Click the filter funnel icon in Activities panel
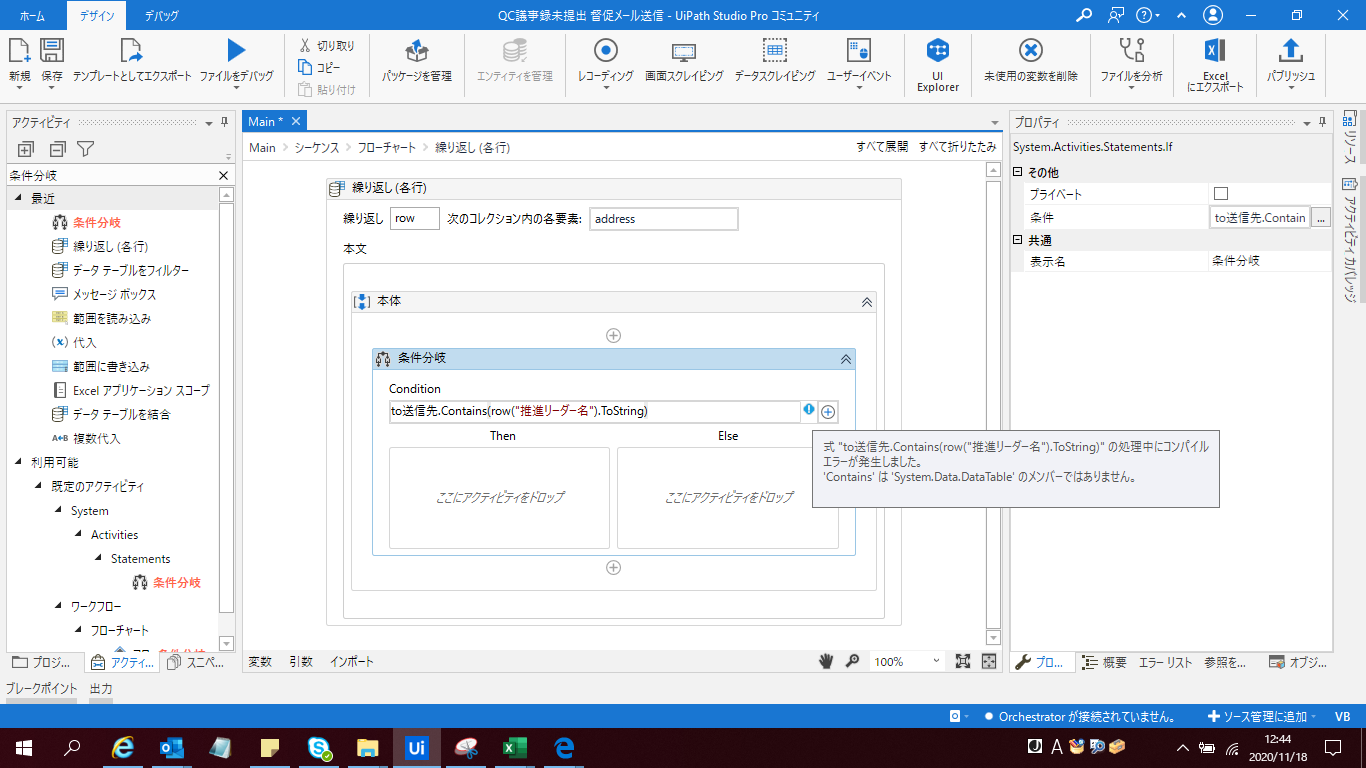This screenshot has width=1366, height=768. pyautogui.click(x=86, y=149)
